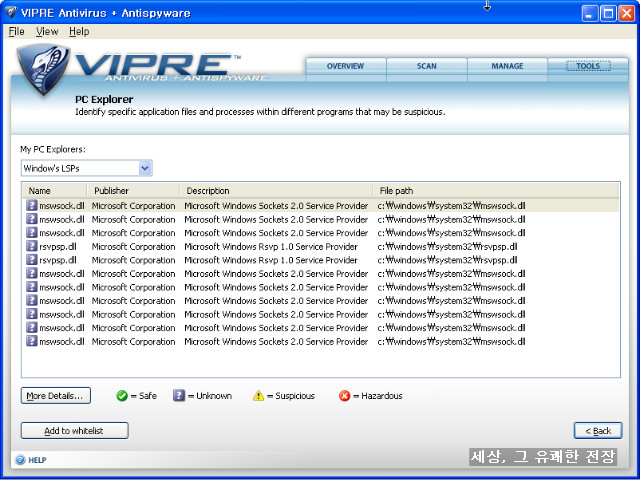The height and width of the screenshot is (480, 640).
Task: Open the Help menu
Action: 79,31
